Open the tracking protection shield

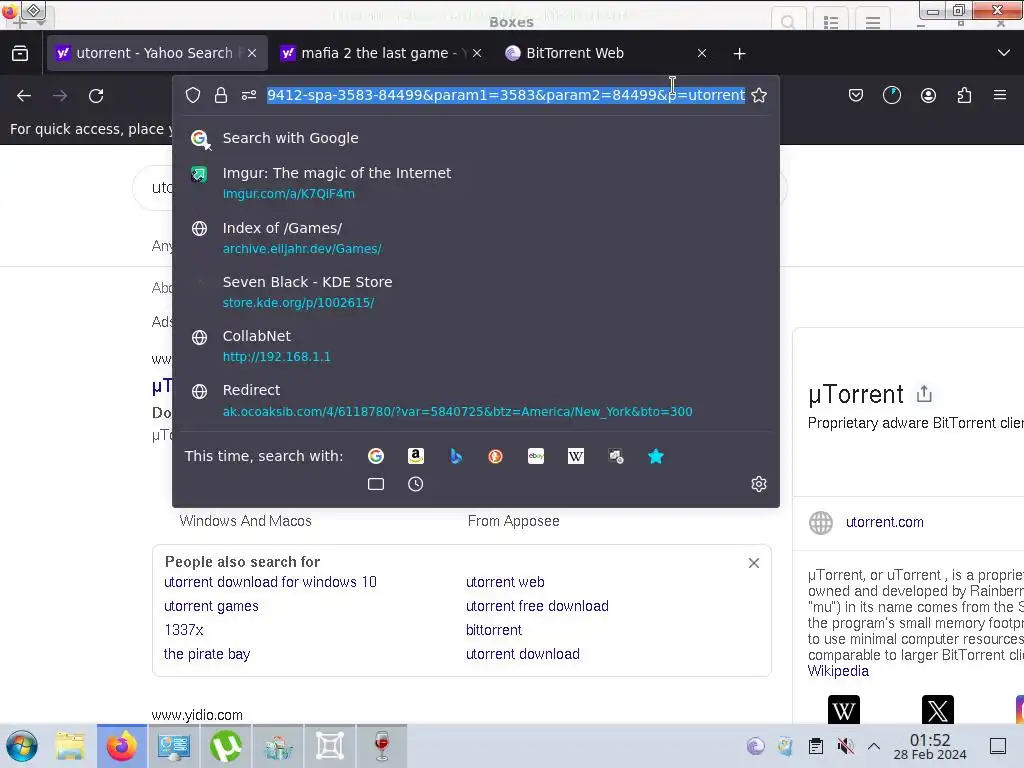coord(193,95)
